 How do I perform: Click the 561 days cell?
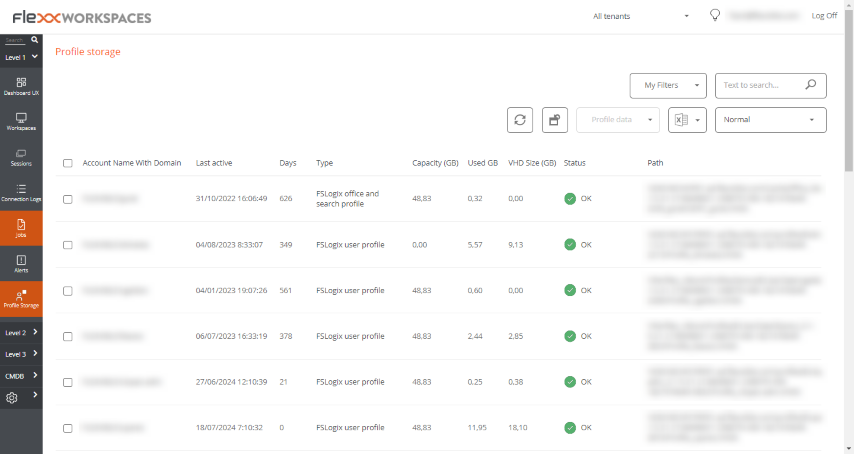click(286, 291)
